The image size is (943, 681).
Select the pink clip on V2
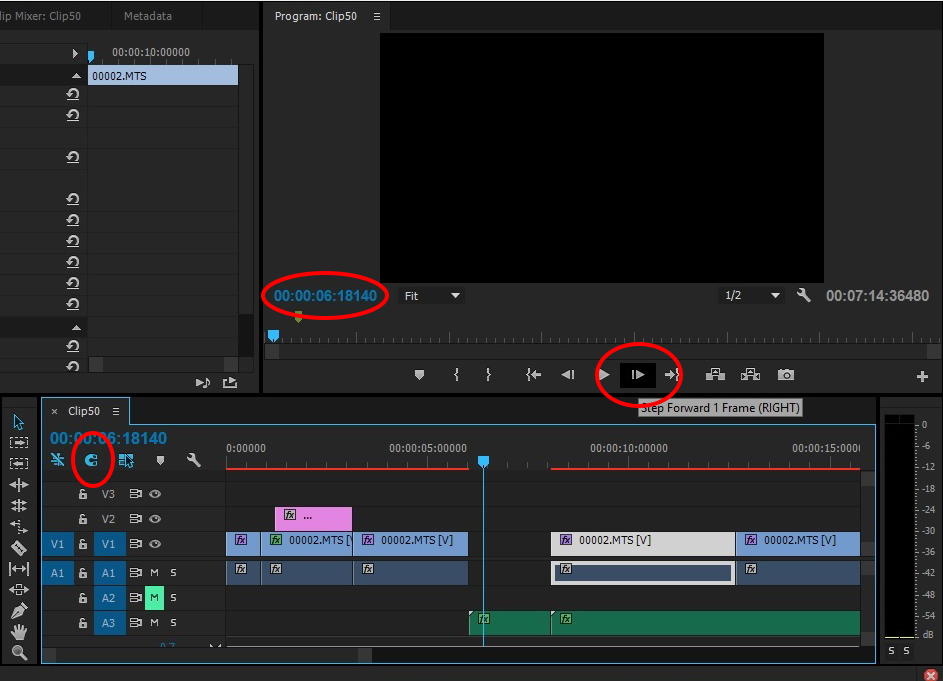point(314,518)
